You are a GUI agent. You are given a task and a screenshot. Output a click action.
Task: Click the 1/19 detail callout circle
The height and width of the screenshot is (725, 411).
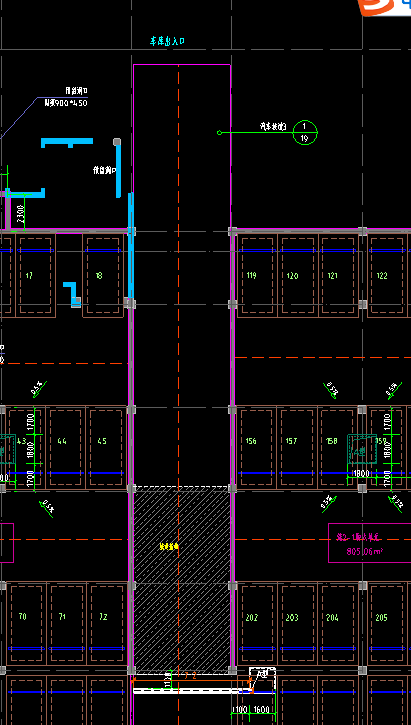coord(305,132)
